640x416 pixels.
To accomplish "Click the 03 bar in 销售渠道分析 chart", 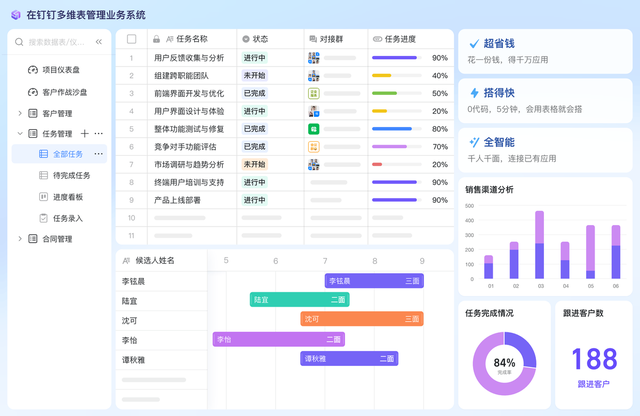I will click(540, 245).
